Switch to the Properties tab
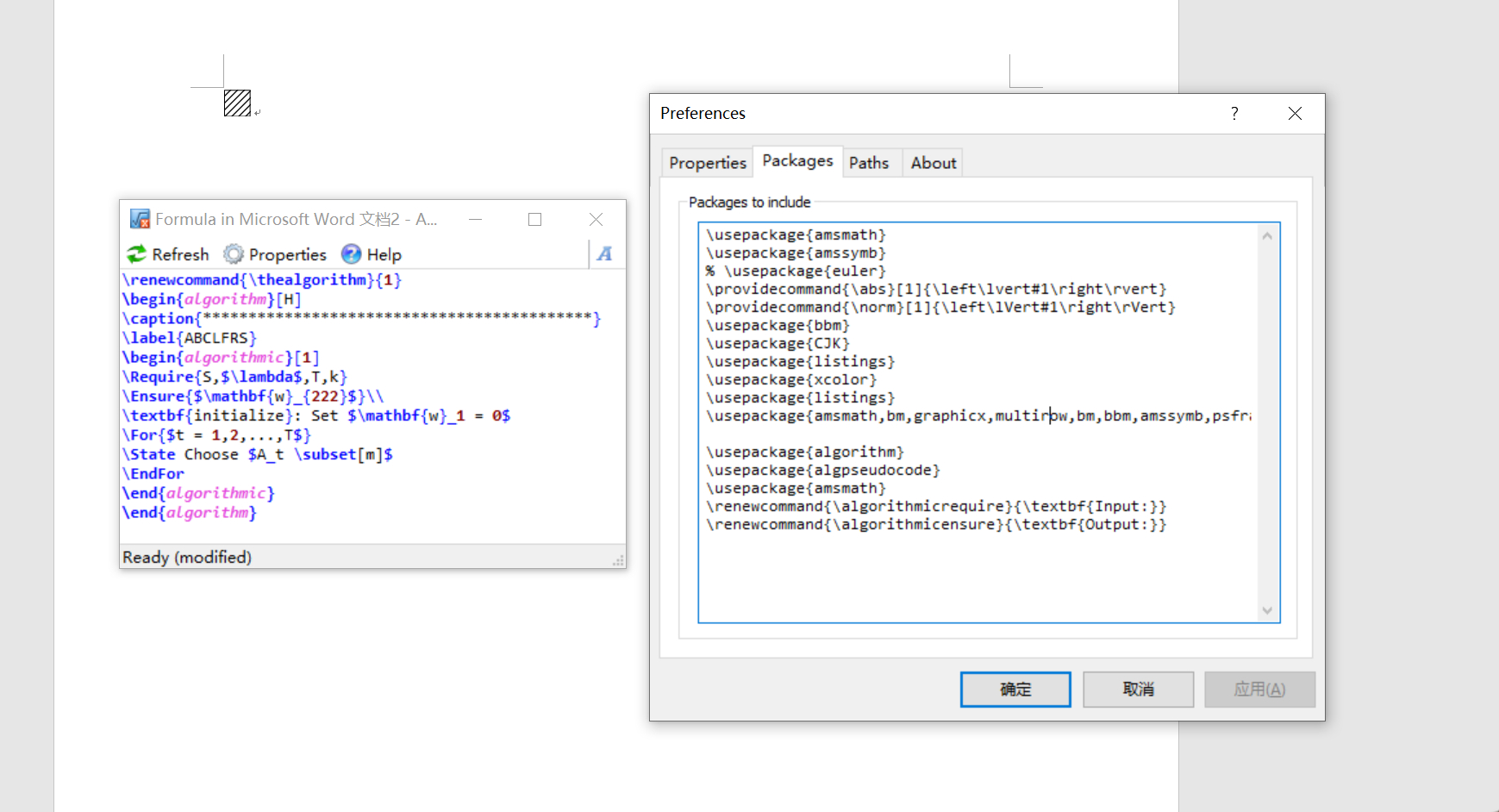1499x812 pixels. coord(708,163)
